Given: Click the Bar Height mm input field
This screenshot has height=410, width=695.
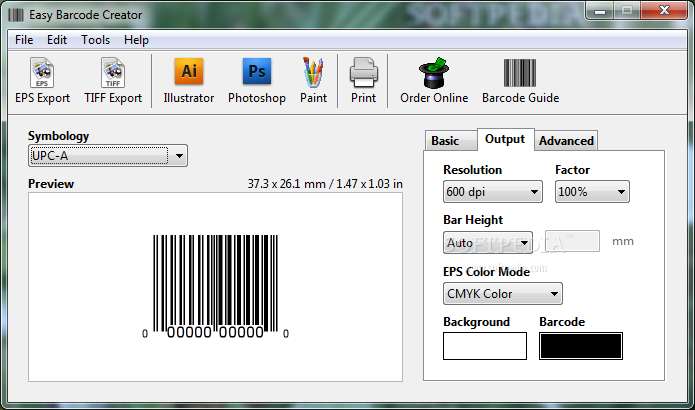Looking at the screenshot, I should (572, 241).
